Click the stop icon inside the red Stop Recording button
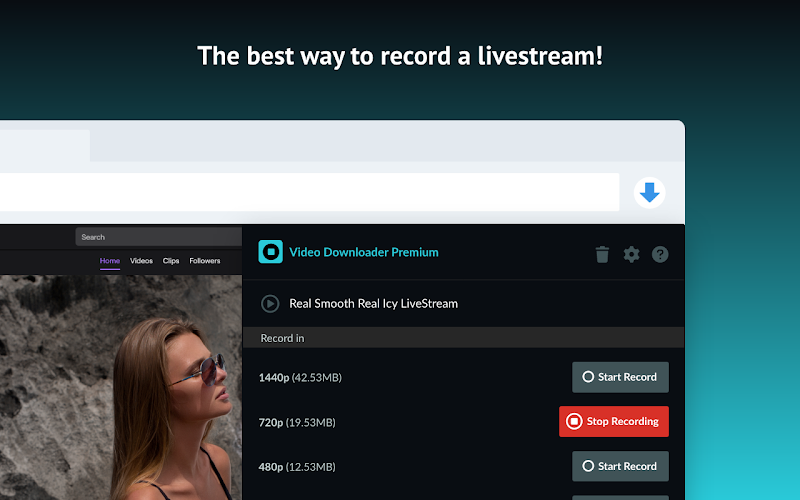This screenshot has height=500, width=800. (x=574, y=421)
